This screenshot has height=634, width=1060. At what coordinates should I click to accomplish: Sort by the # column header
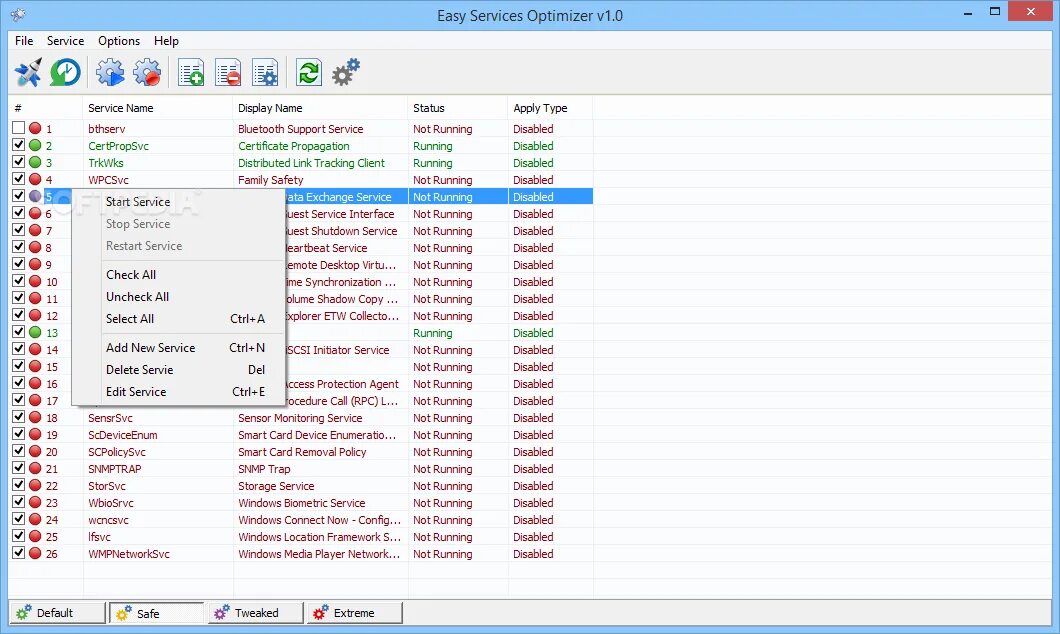point(46,107)
